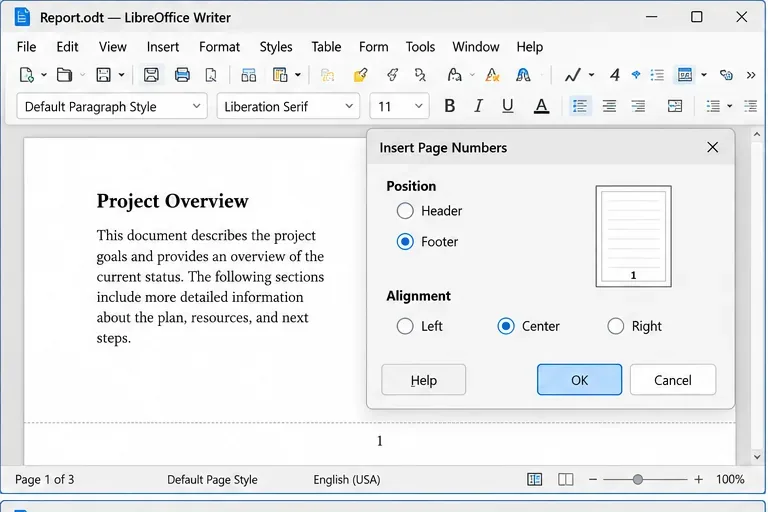The image size is (768, 512).
Task: Open the Edit menu
Action: (x=67, y=47)
